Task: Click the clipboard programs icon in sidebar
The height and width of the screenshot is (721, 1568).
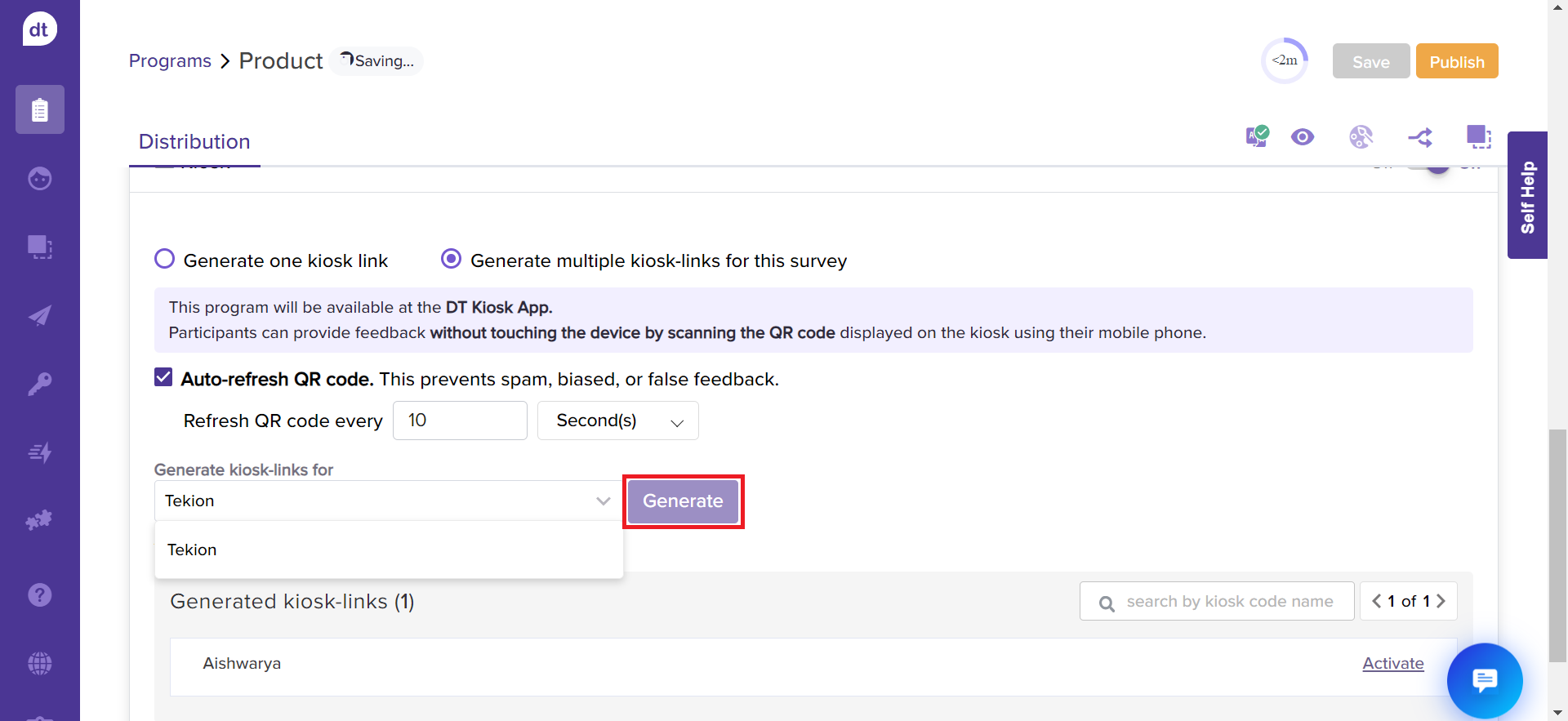Action: (39, 109)
